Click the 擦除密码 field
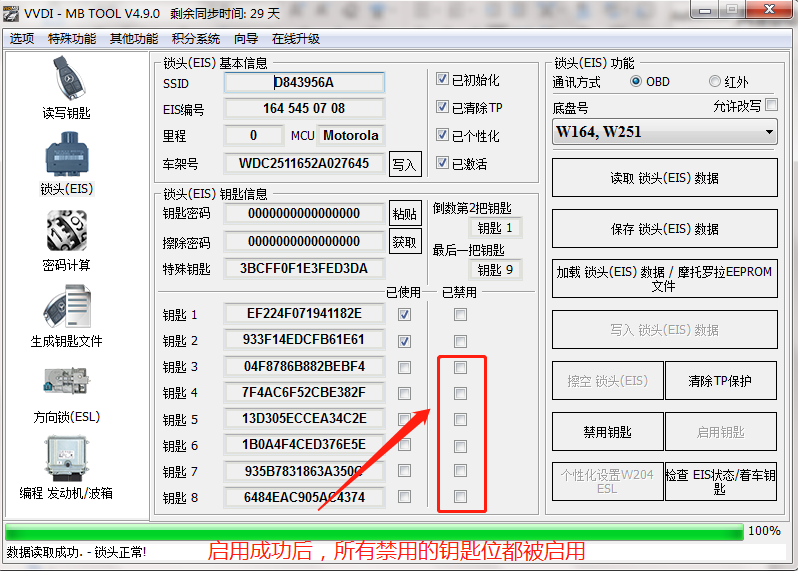The image size is (798, 571). coord(304,241)
